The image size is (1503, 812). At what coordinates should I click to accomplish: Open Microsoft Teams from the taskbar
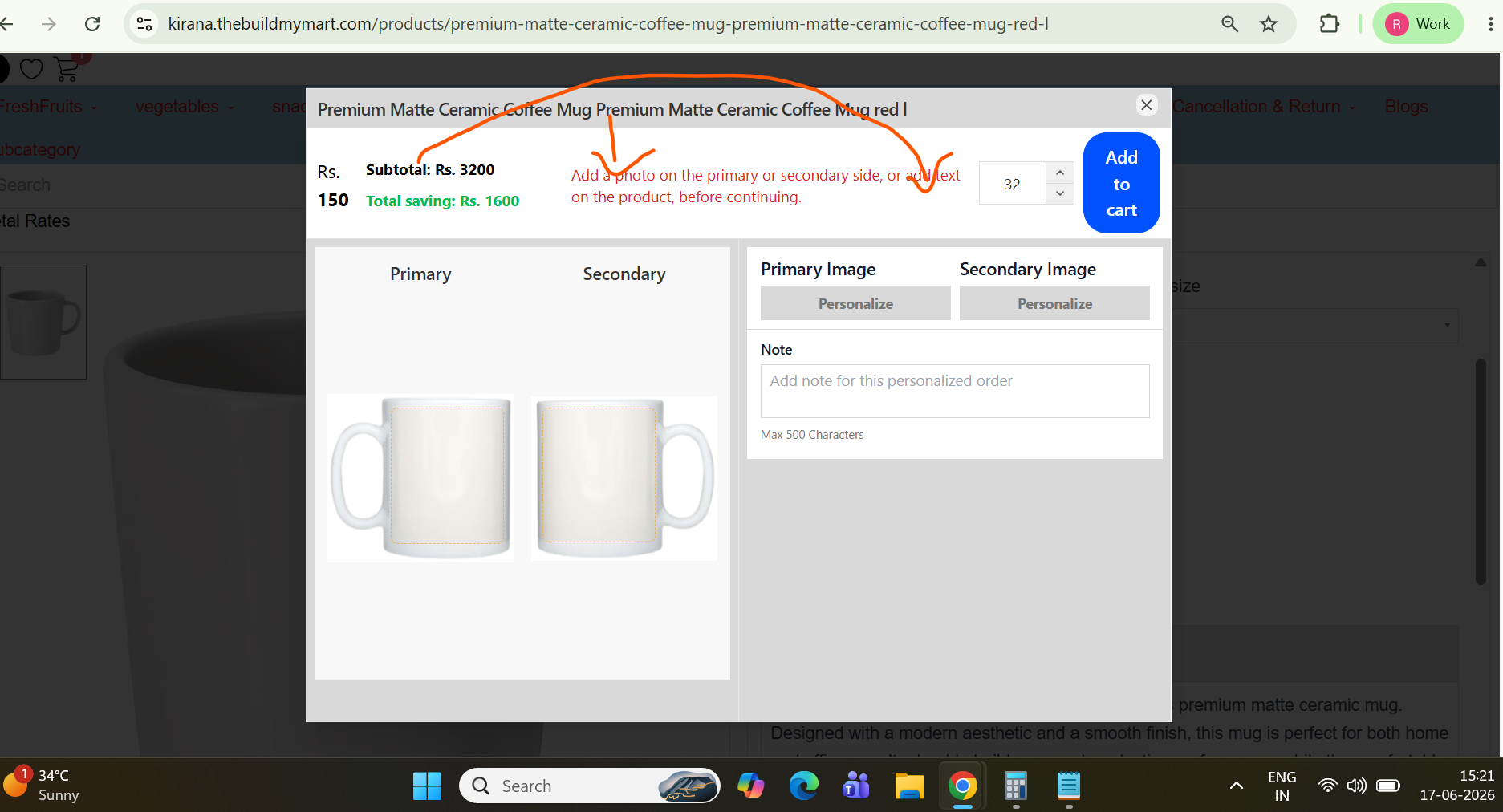click(x=856, y=786)
